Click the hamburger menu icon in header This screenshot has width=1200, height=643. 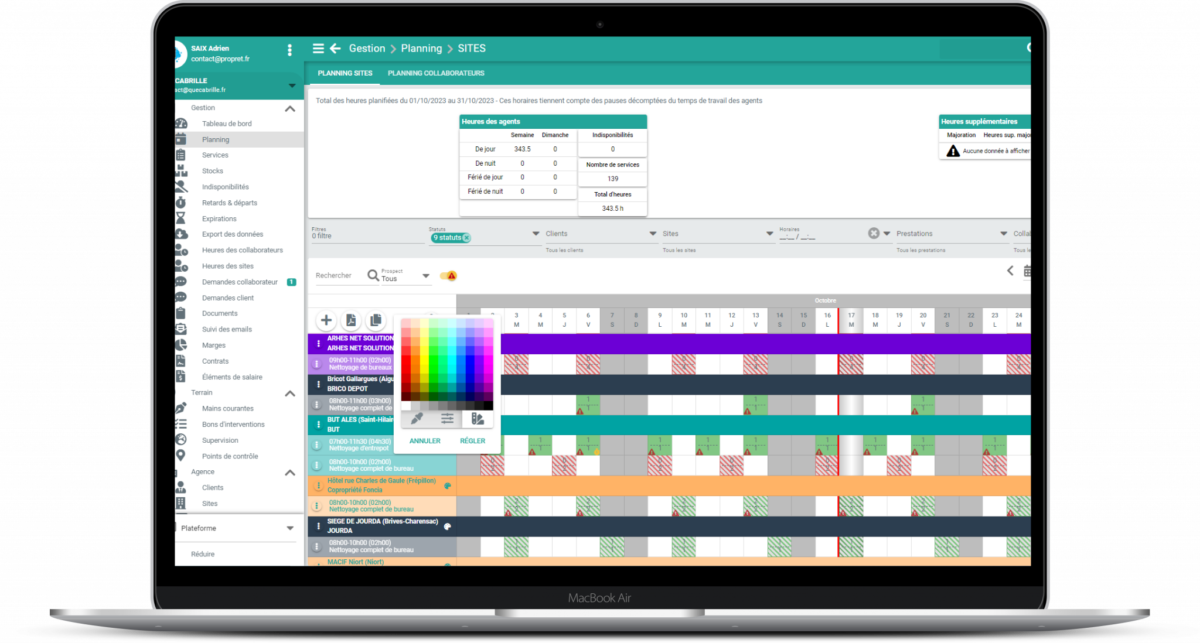[x=318, y=48]
